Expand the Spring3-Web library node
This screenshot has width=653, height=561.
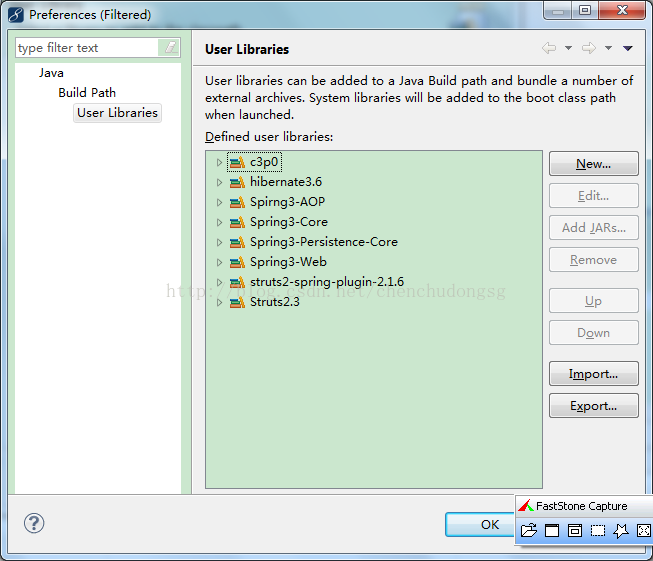[219, 262]
